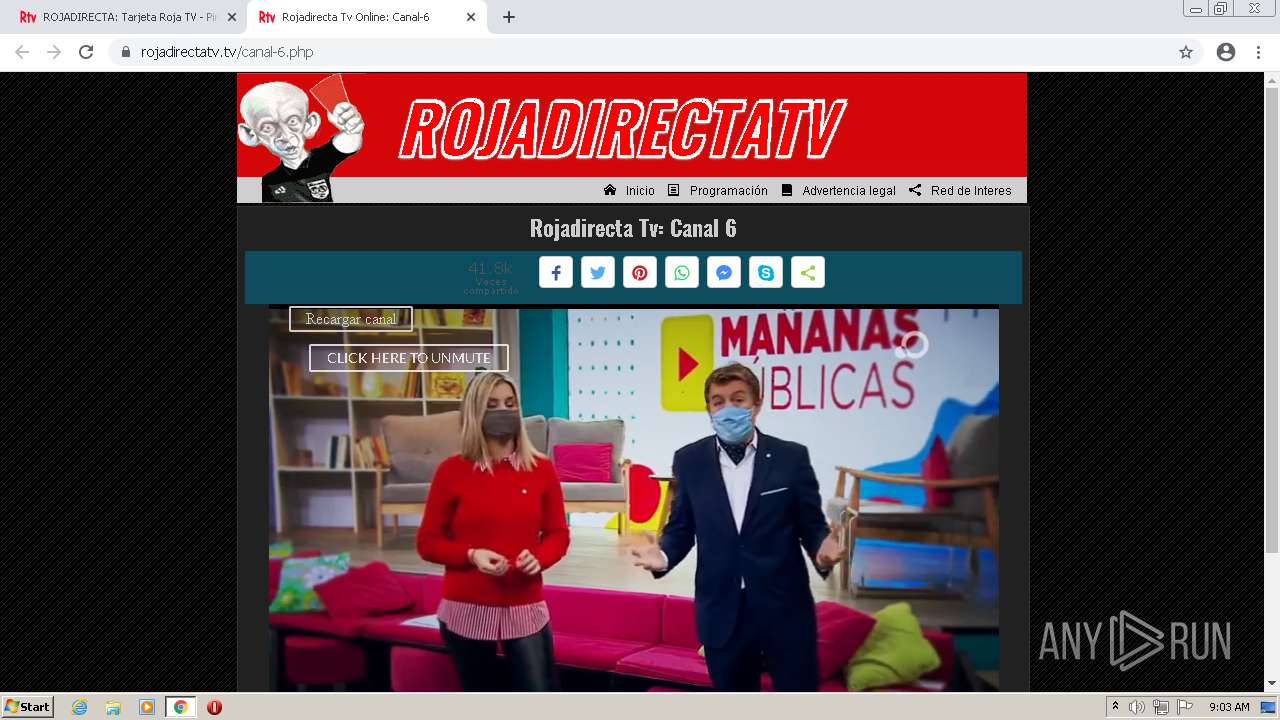The height and width of the screenshot is (720, 1280).
Task: Open File Explorer from taskbar
Action: [x=113, y=707]
